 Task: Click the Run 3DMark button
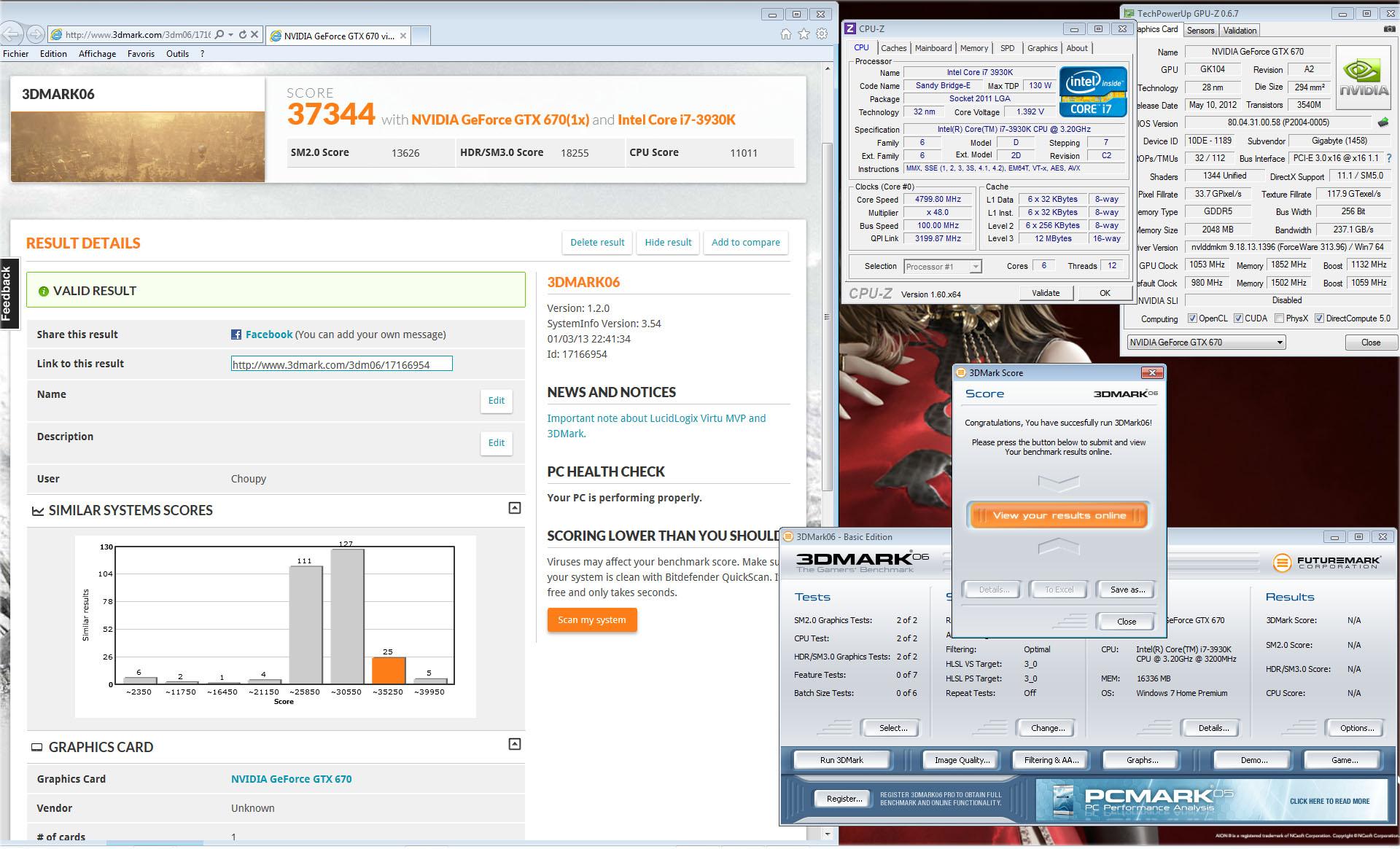pos(841,760)
